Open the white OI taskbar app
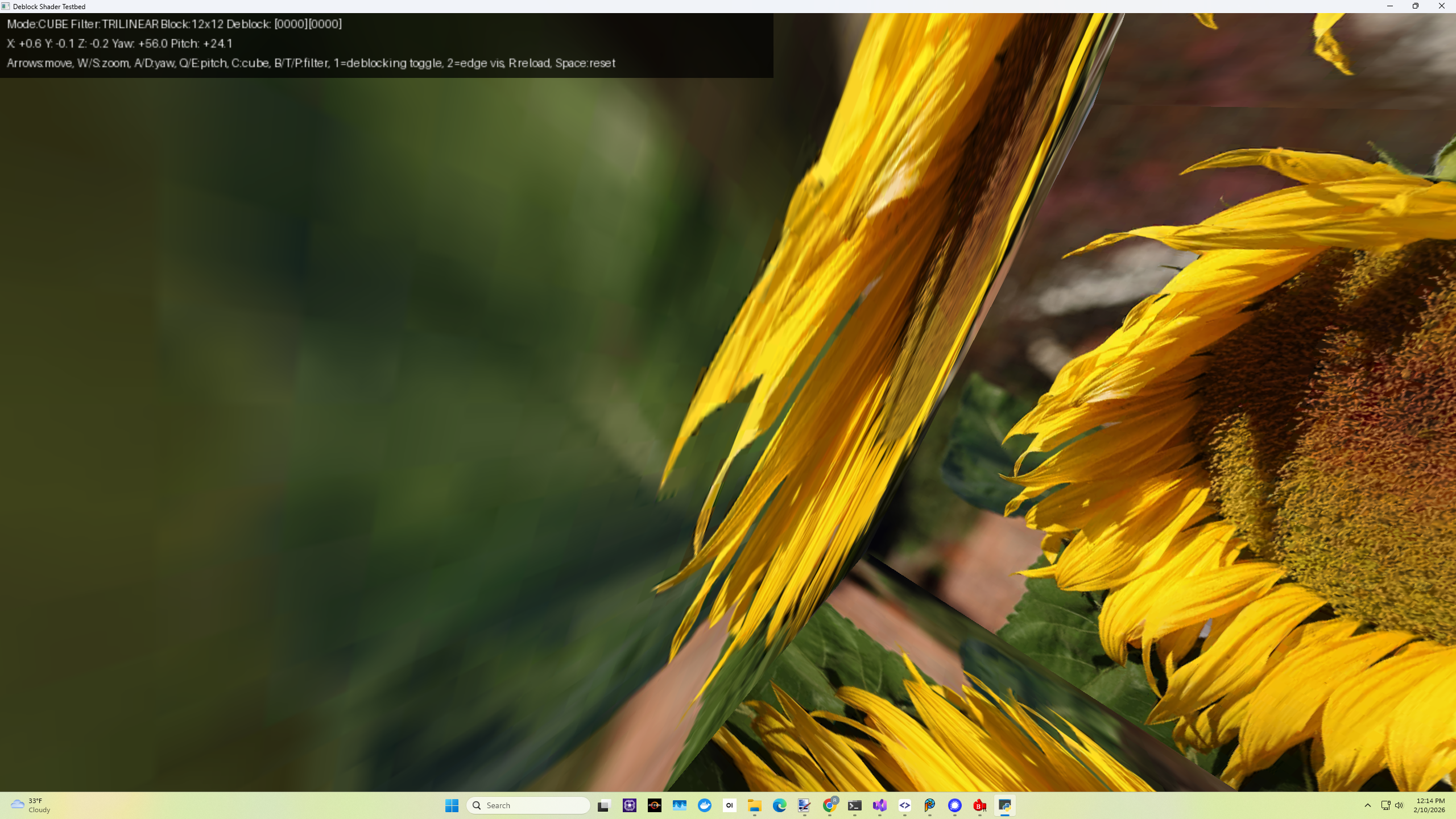 pos(729,805)
